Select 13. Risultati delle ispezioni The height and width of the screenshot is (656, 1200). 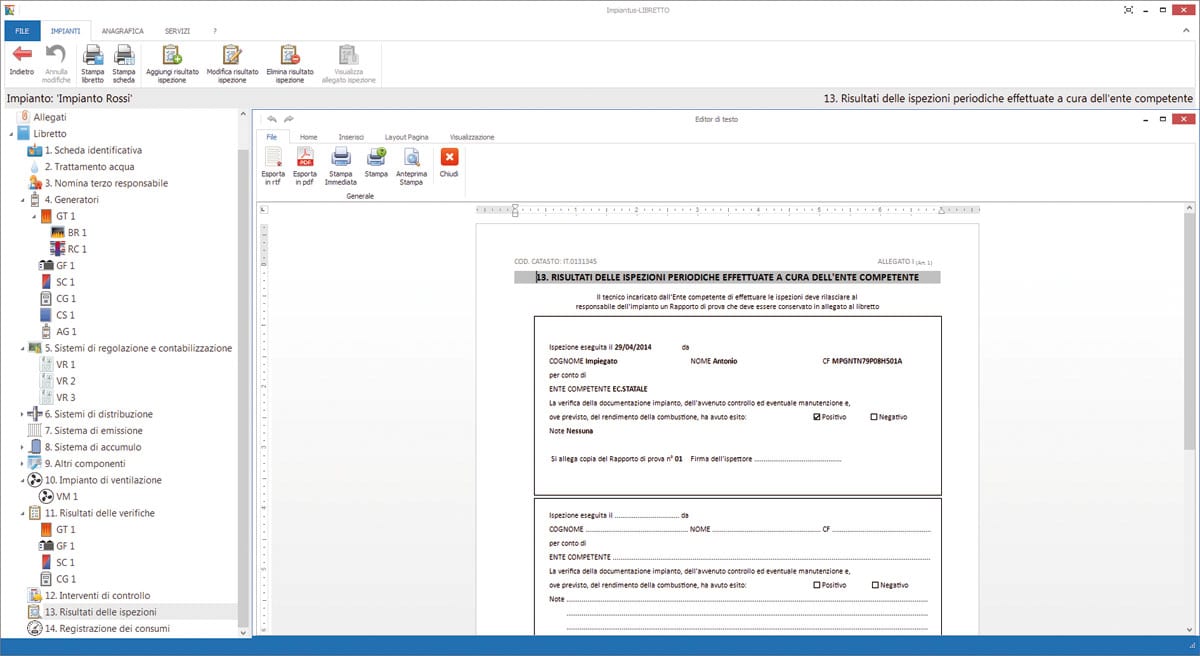tap(92, 612)
